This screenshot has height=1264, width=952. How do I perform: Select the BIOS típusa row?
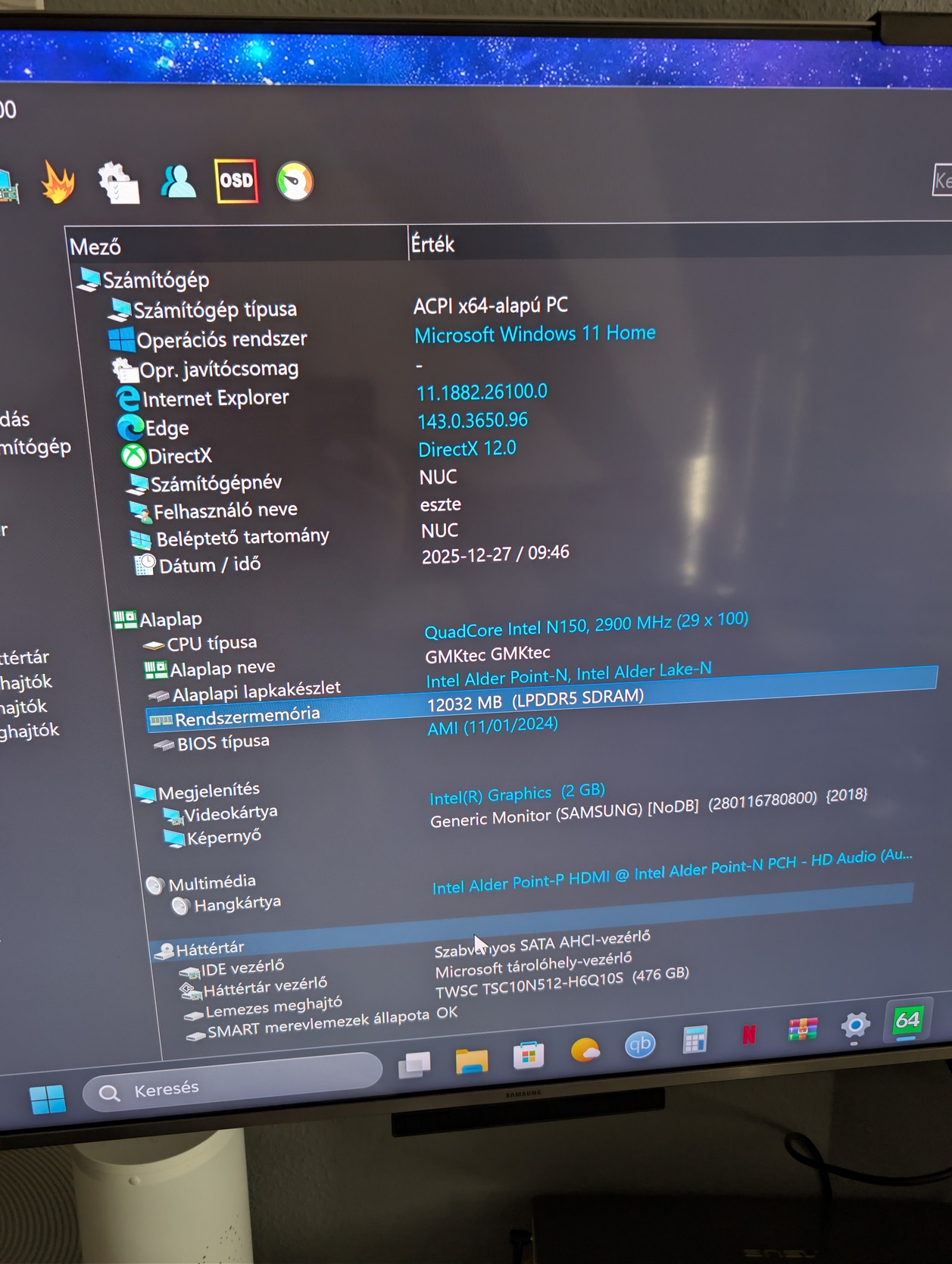coord(211,742)
